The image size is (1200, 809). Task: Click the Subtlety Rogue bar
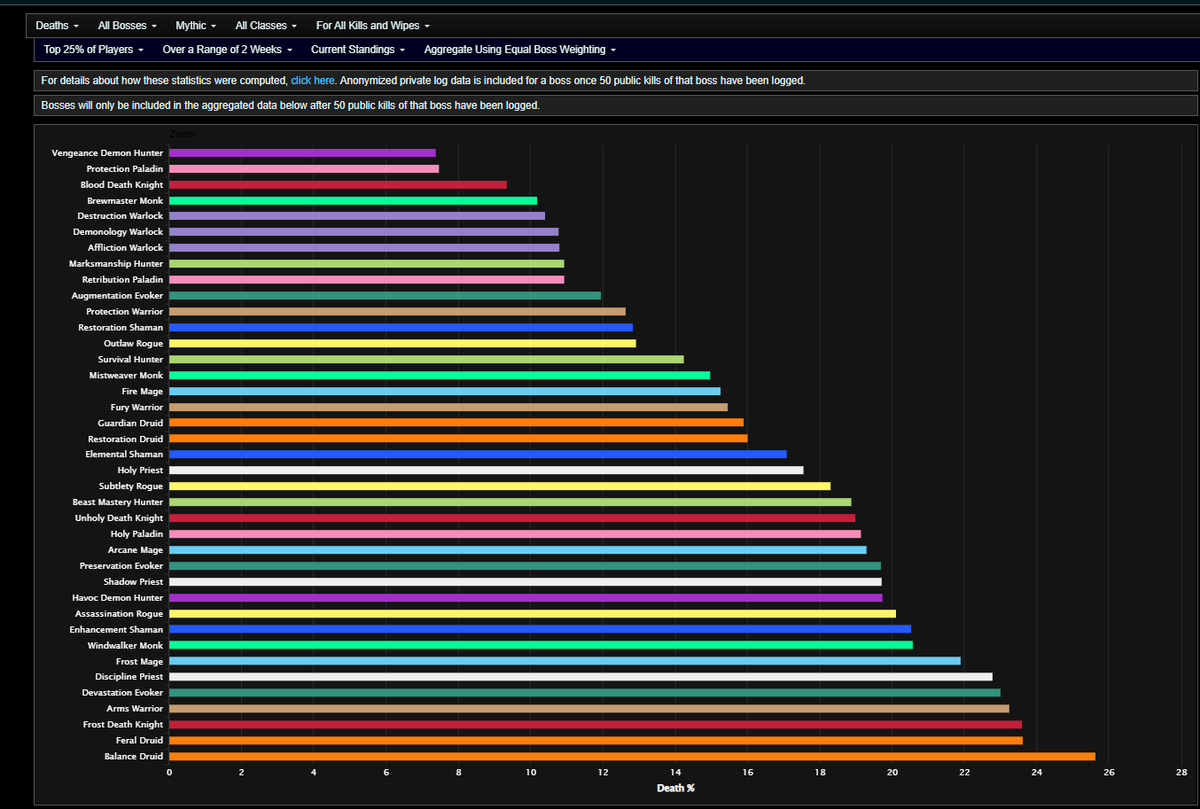click(500, 486)
